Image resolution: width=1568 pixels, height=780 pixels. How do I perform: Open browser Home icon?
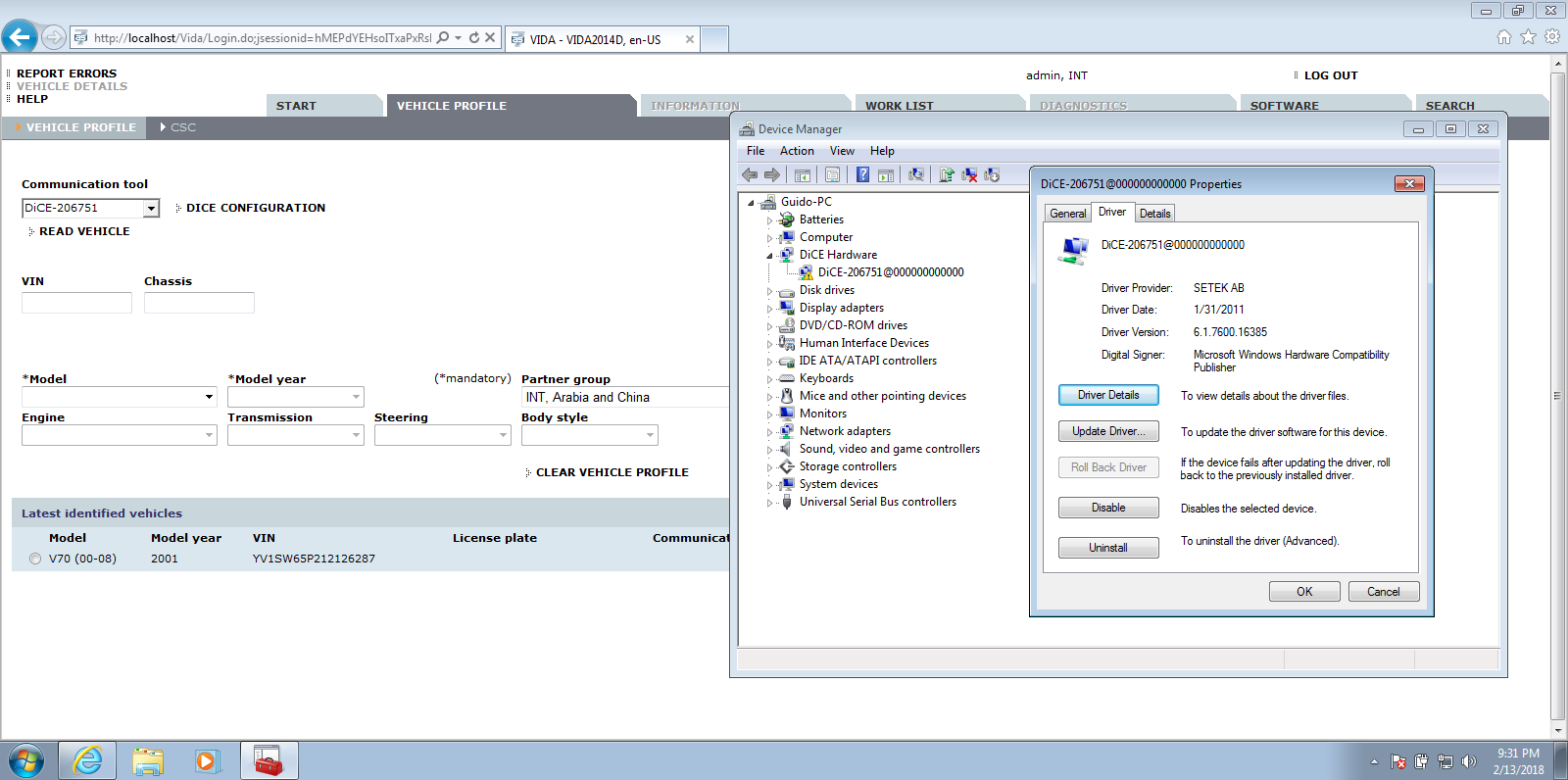click(1504, 37)
